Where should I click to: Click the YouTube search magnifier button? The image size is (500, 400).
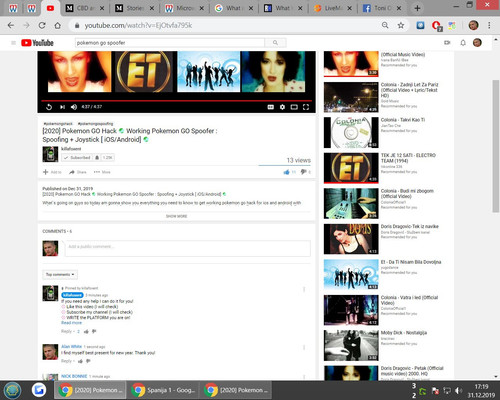pos(275,43)
